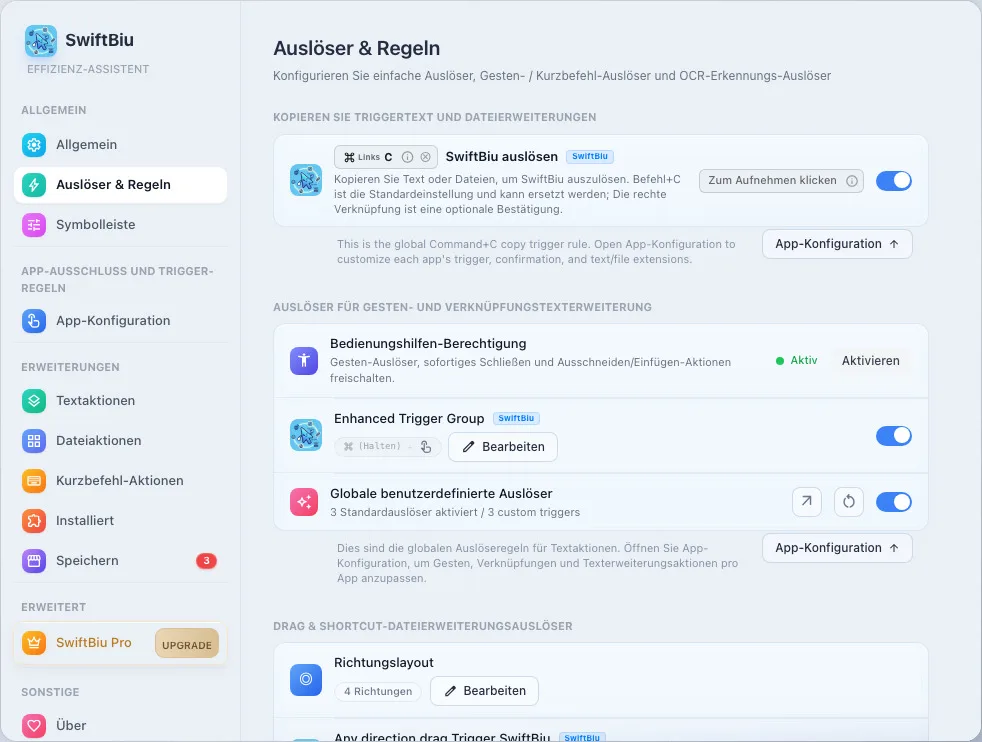Disable the Enhanced Trigger Group switch
The width and height of the screenshot is (982, 742).
point(894,436)
